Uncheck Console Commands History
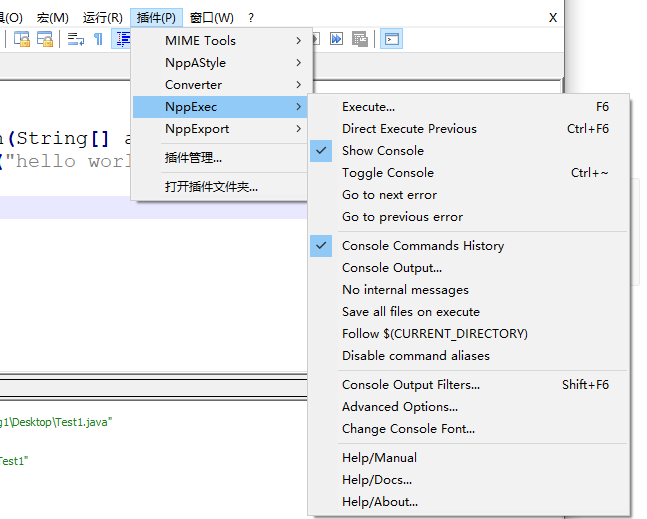 click(x=422, y=245)
